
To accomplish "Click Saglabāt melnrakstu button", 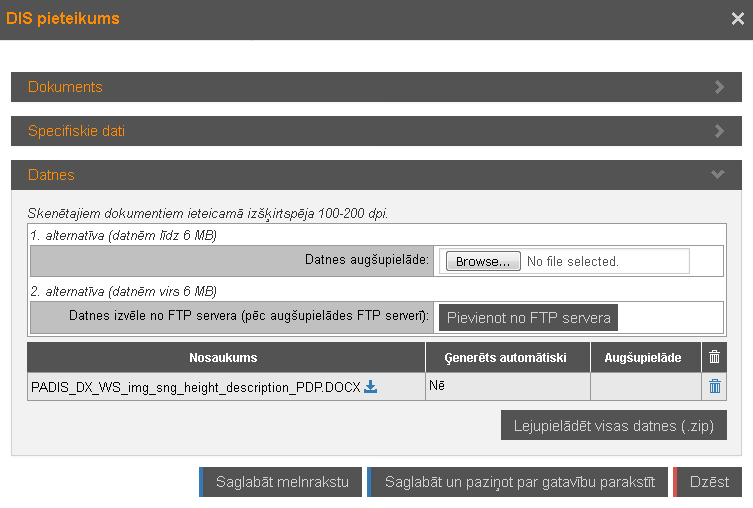I will [280, 481].
